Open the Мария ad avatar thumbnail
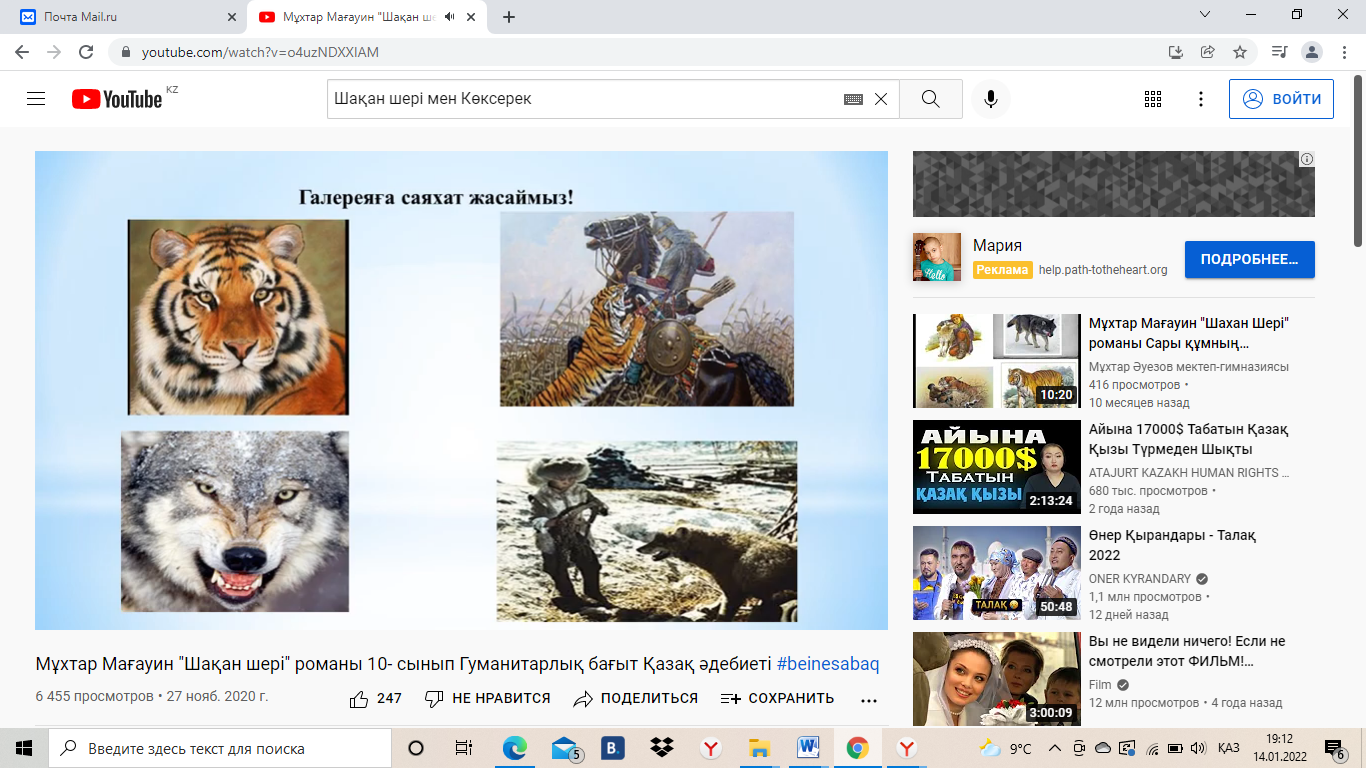Image resolution: width=1366 pixels, height=768 pixels. pos(937,257)
